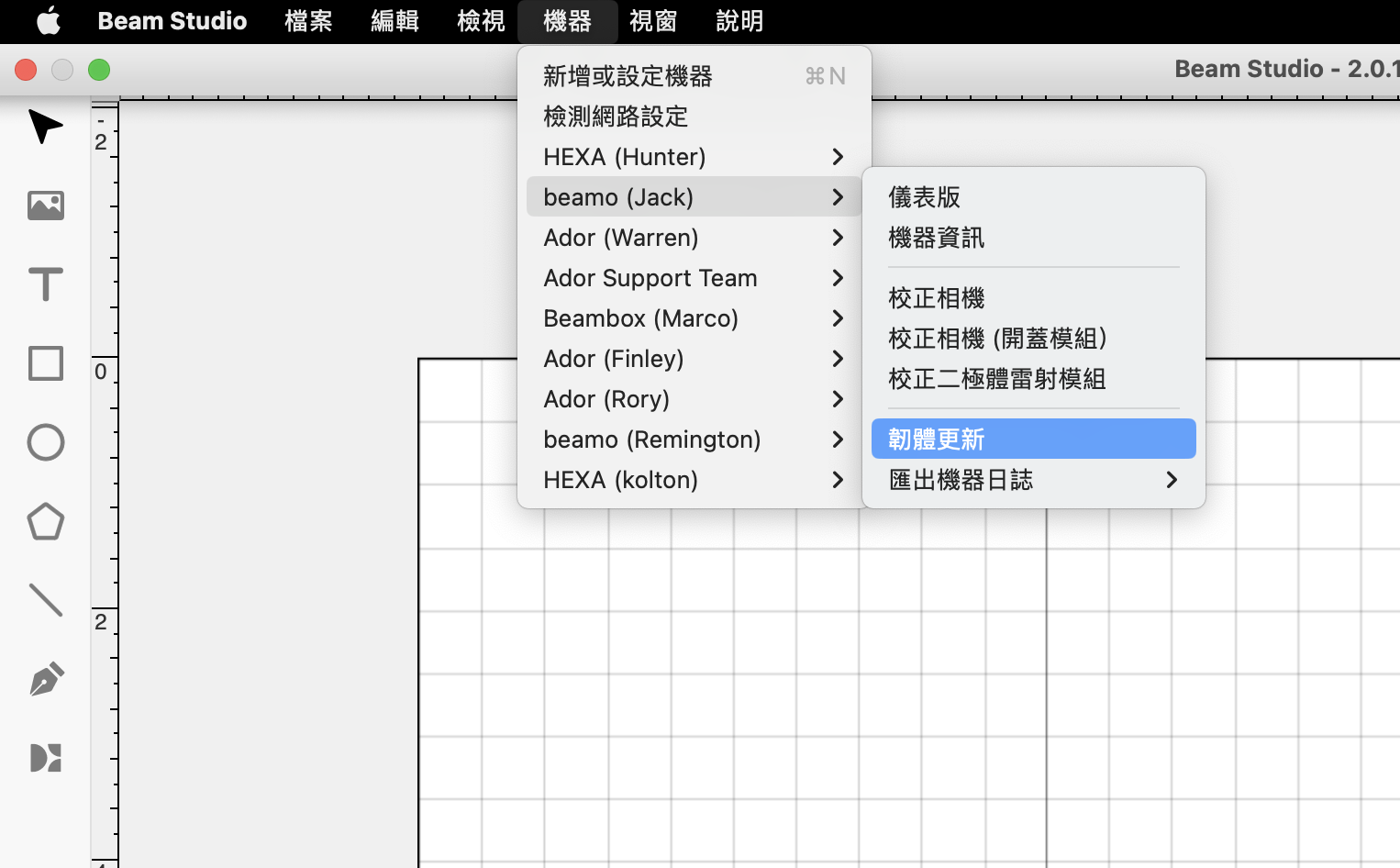Expand 匯出機器日誌 submenu
Screen dimensions: 1400x868
1033,480
